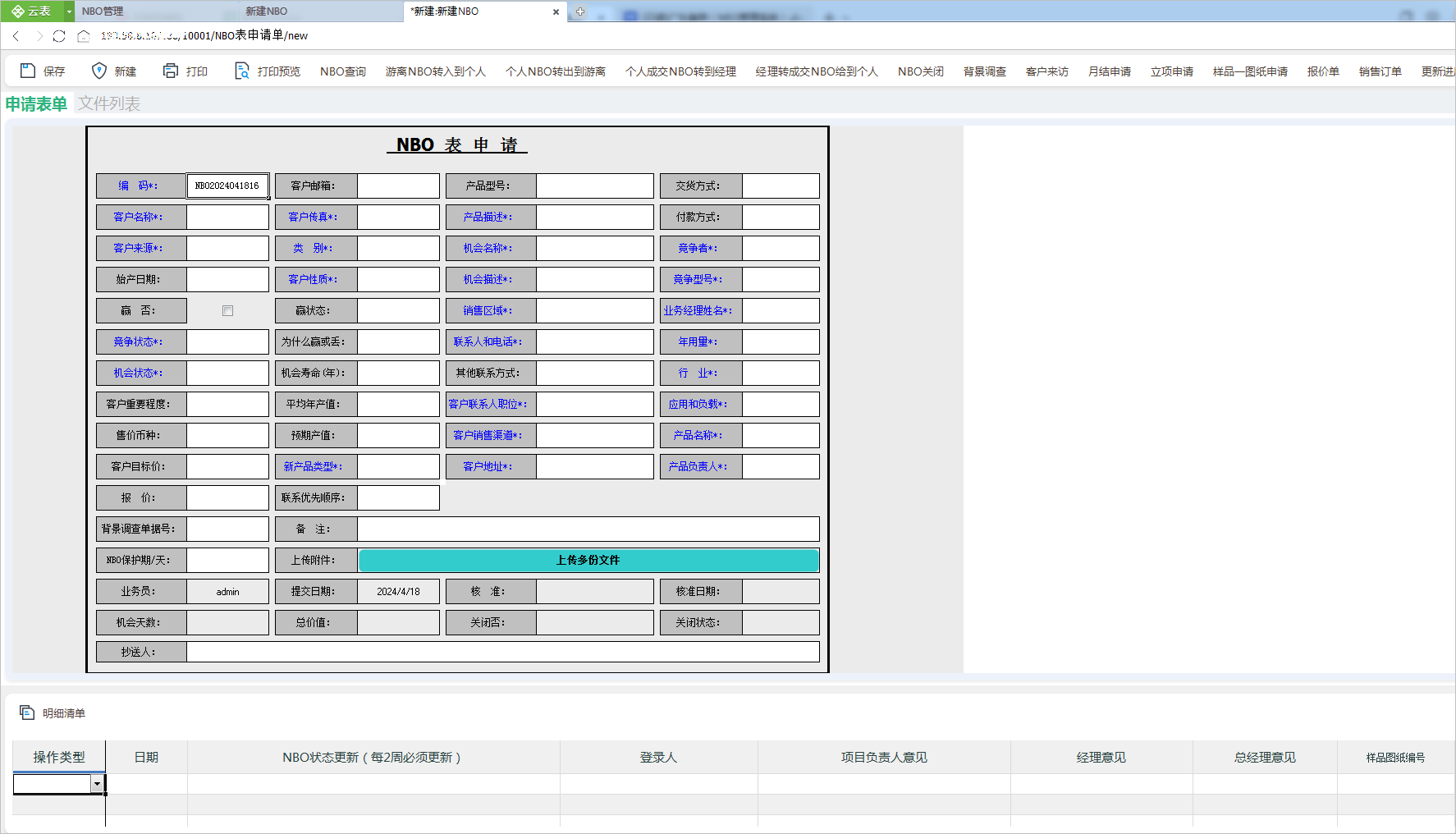
Task: Close the 新建:新建NBO tab
Action: pos(556,11)
